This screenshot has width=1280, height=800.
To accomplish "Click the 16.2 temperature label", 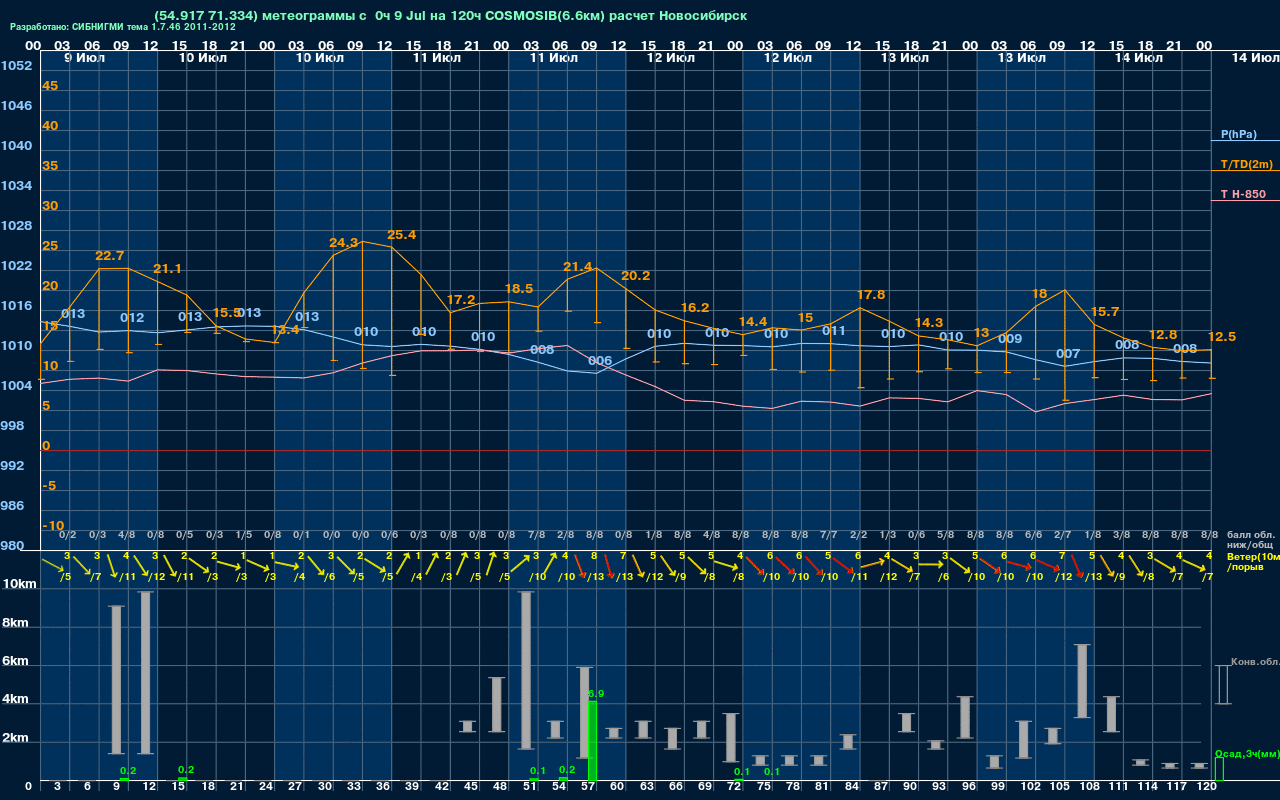I will 695,308.
